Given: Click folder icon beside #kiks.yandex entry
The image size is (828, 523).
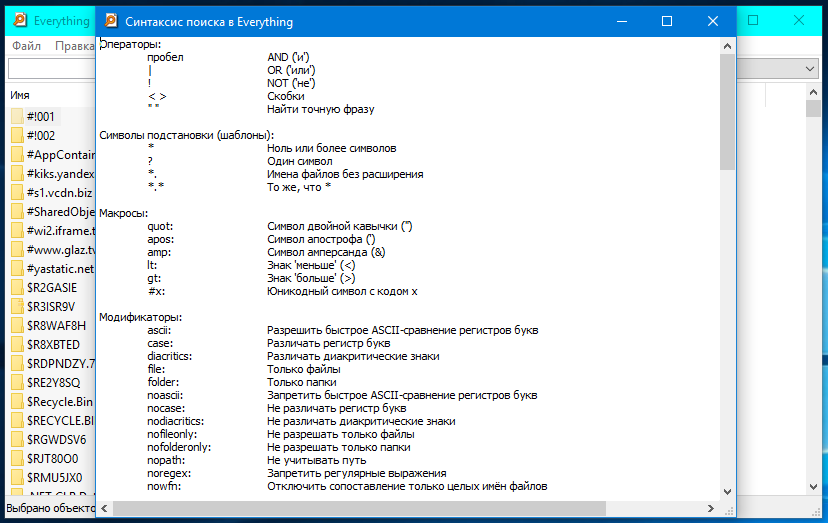Looking at the screenshot, I should click(x=17, y=173).
